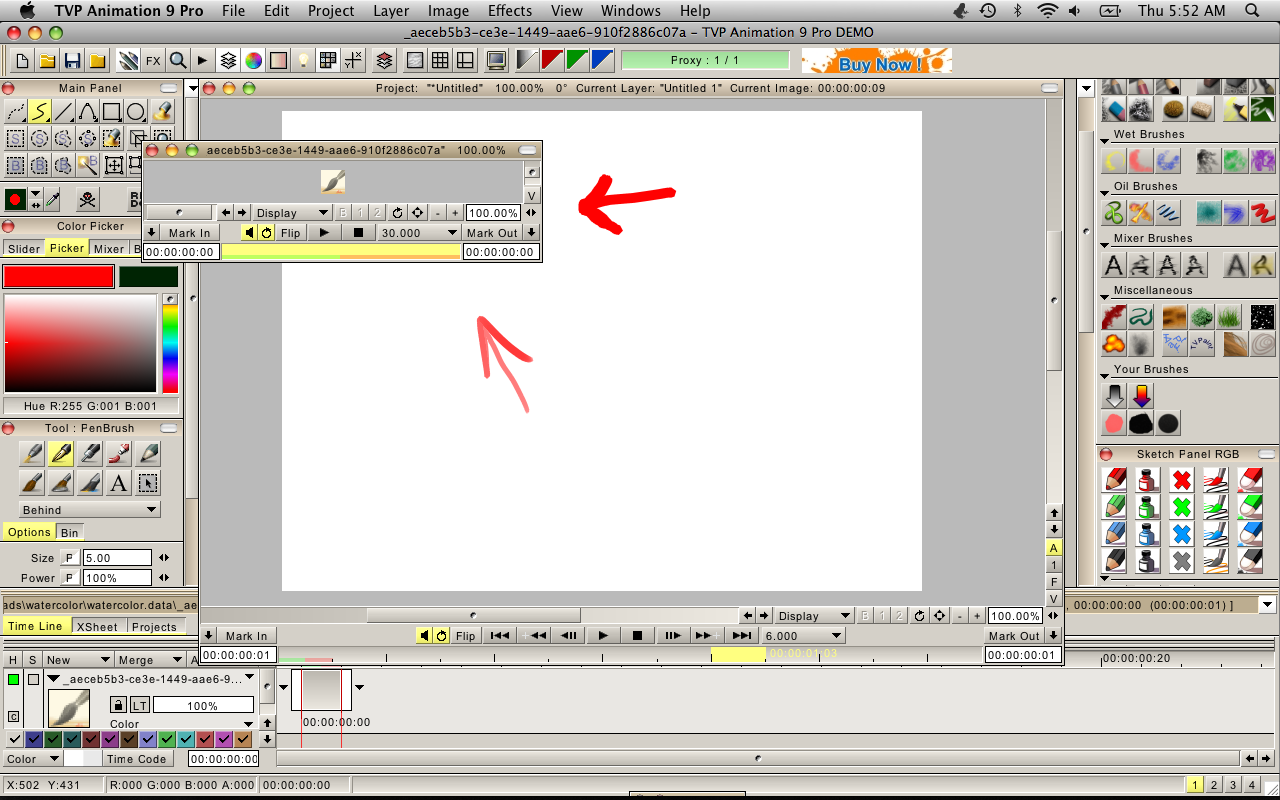The image size is (1280, 800).
Task: Toggle the blue checkmark color group in timeline
Action: pos(34,739)
